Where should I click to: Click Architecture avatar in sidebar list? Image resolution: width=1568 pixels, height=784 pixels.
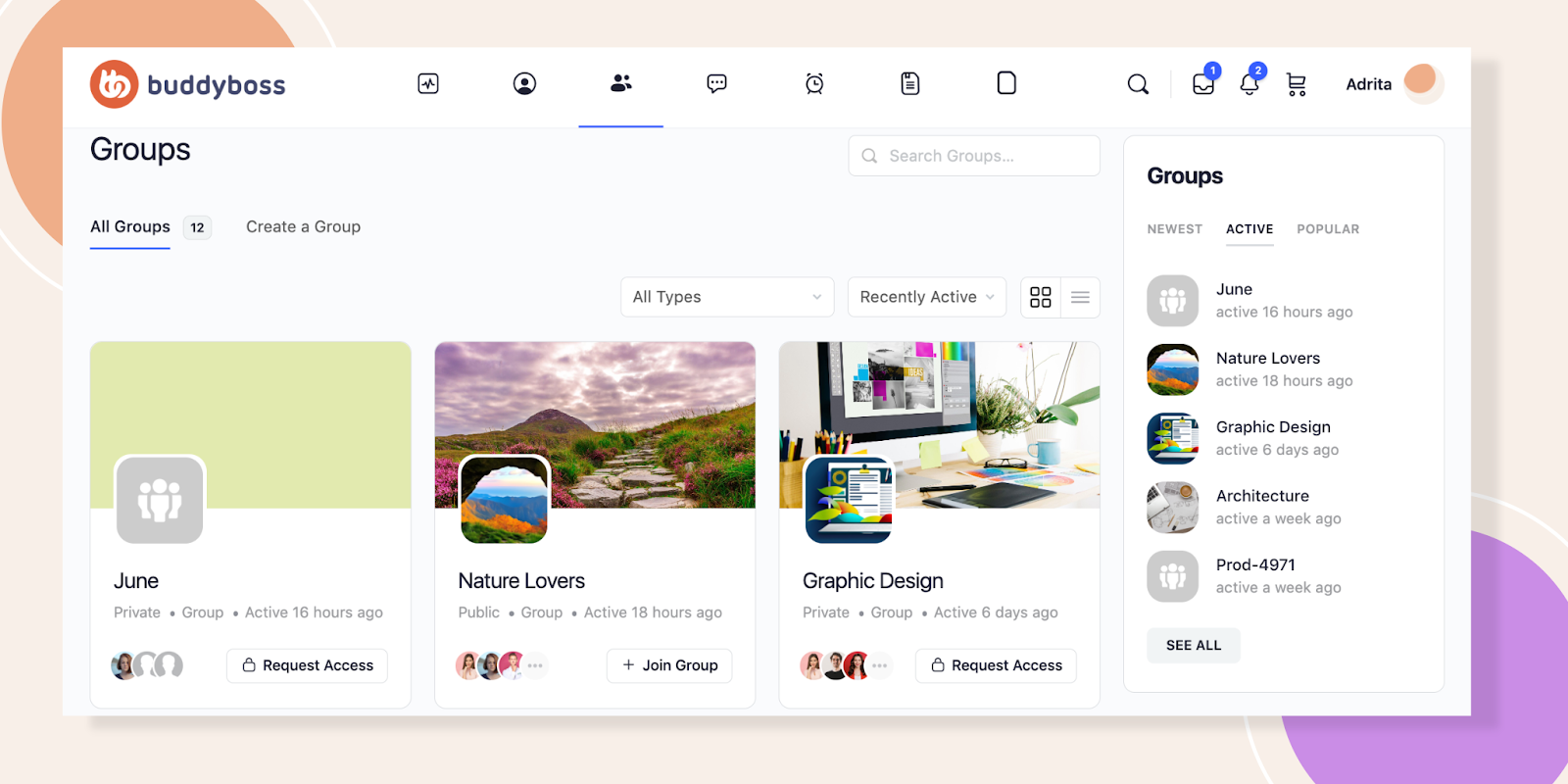tap(1173, 508)
